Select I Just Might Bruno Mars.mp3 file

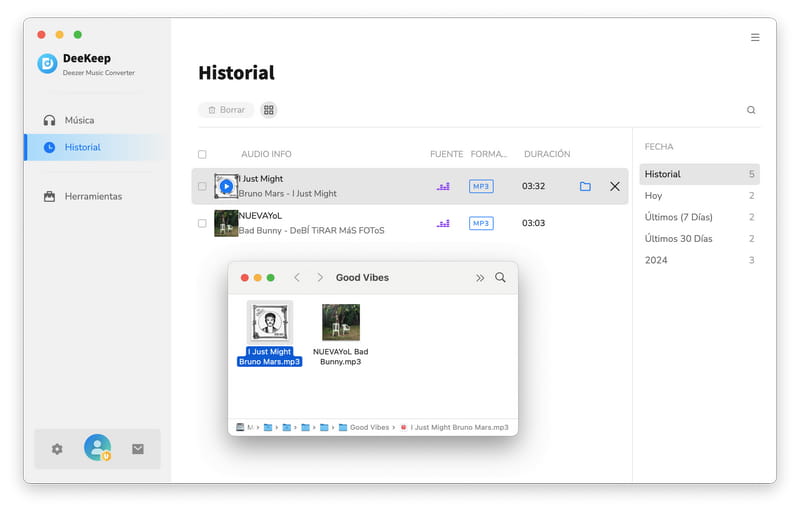pos(269,334)
